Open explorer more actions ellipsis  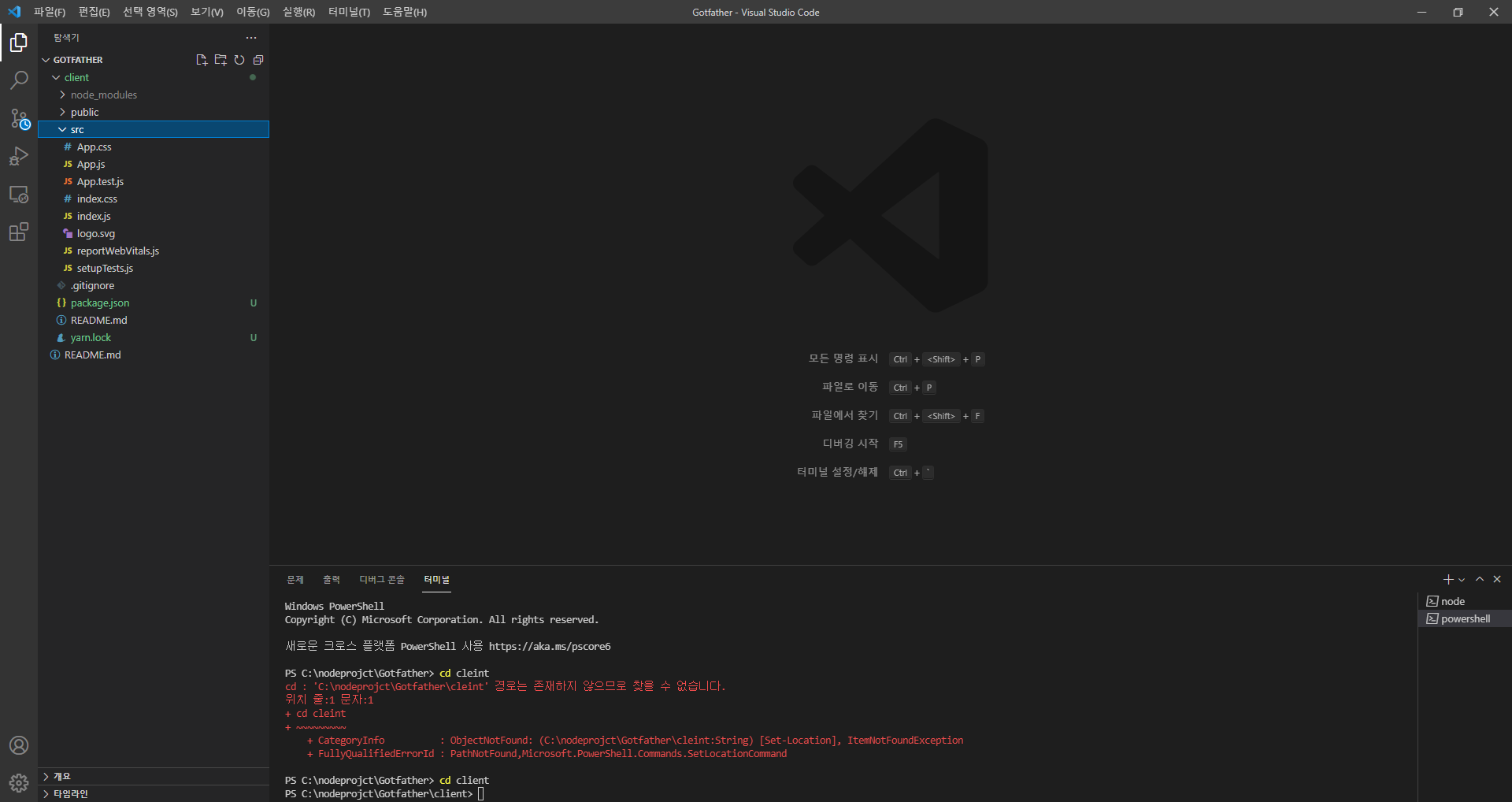(x=251, y=38)
